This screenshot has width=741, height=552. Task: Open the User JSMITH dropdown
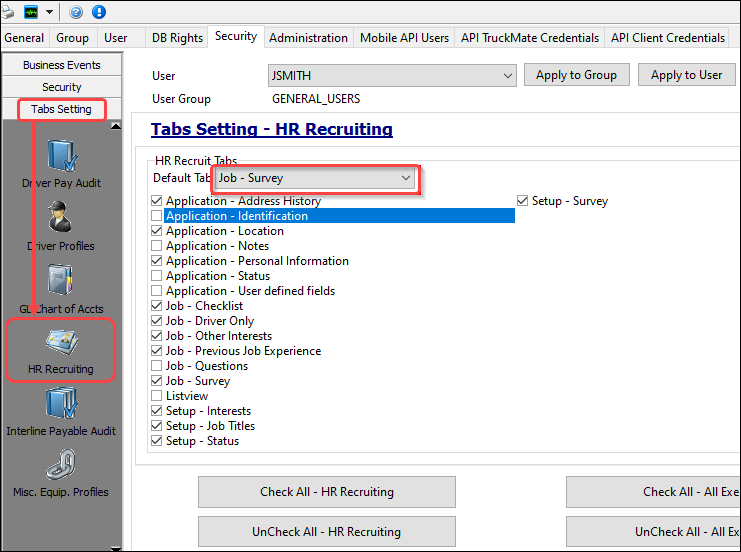coord(392,76)
